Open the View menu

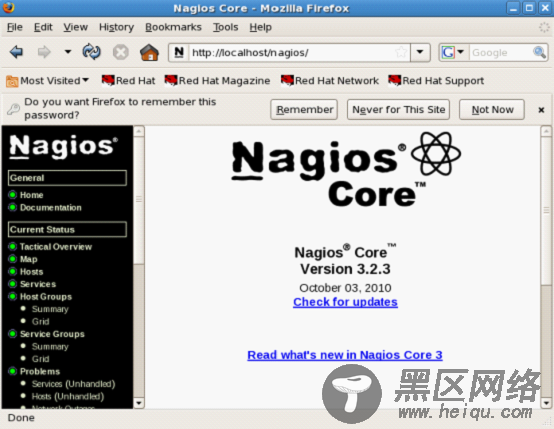76,27
